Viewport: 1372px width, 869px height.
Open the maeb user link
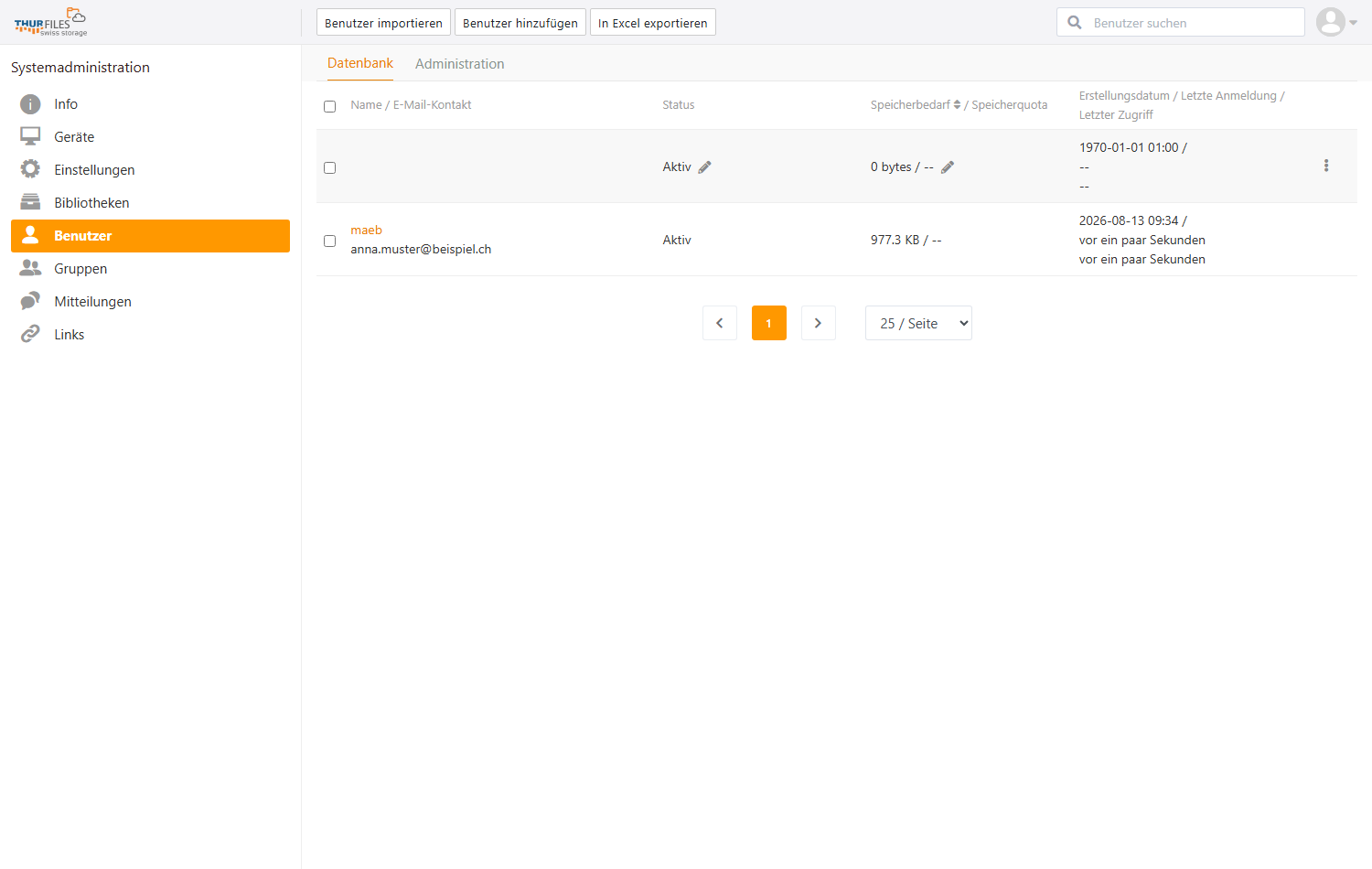366,231
